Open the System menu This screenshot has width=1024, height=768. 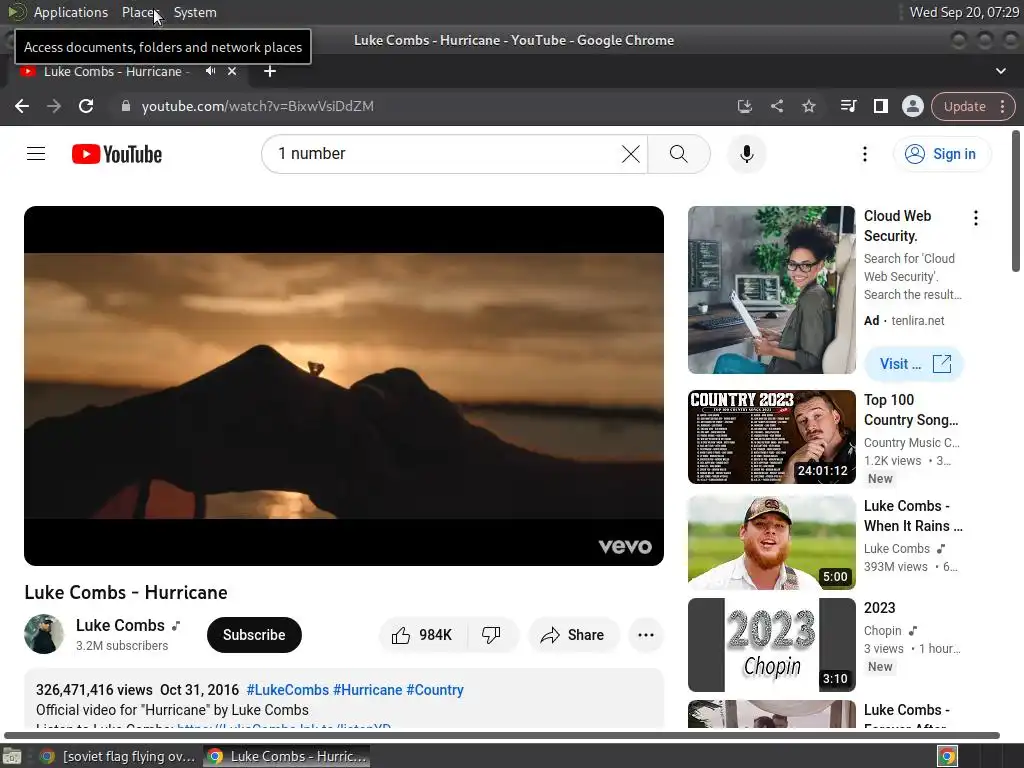click(195, 12)
